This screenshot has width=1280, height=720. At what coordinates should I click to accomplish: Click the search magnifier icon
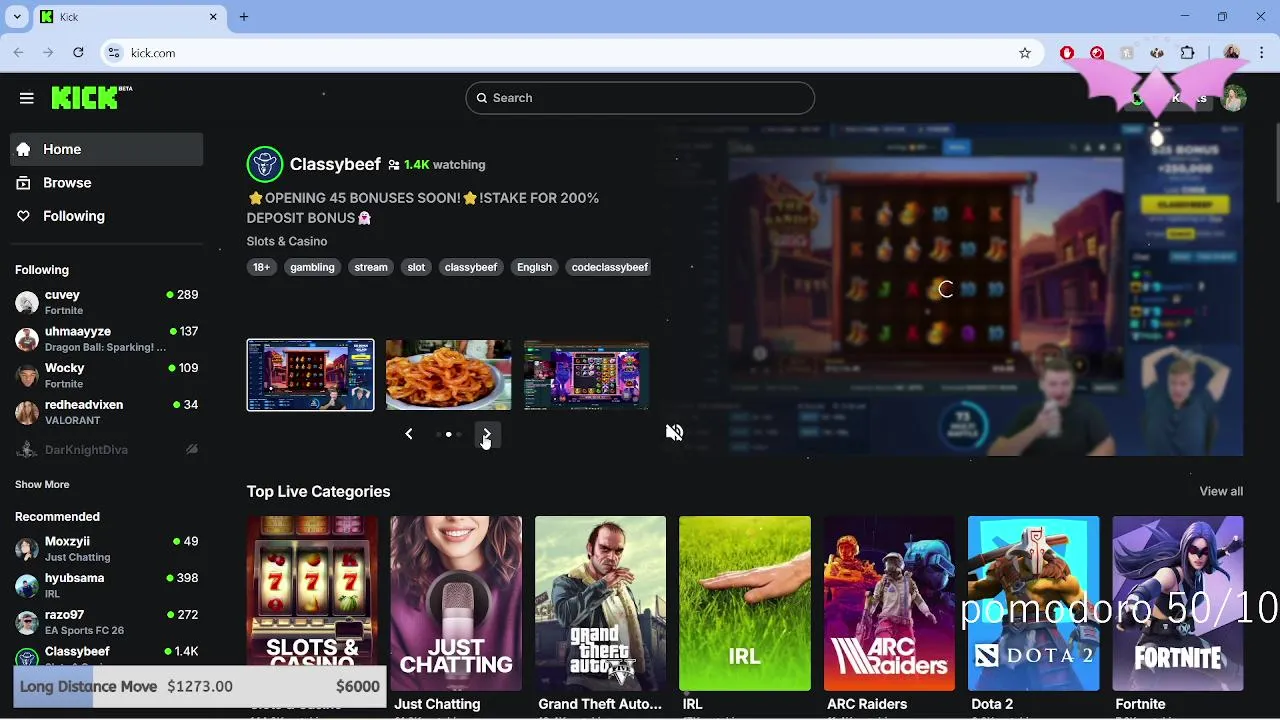pyautogui.click(x=482, y=98)
